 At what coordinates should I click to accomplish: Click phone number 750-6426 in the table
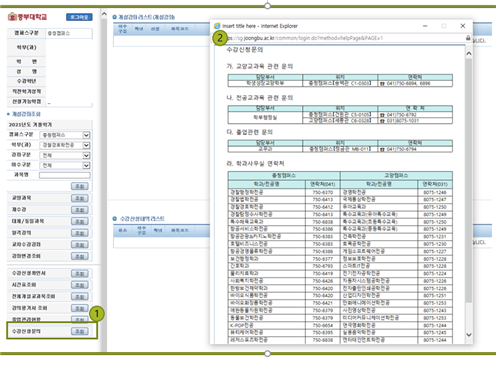coord(323,281)
